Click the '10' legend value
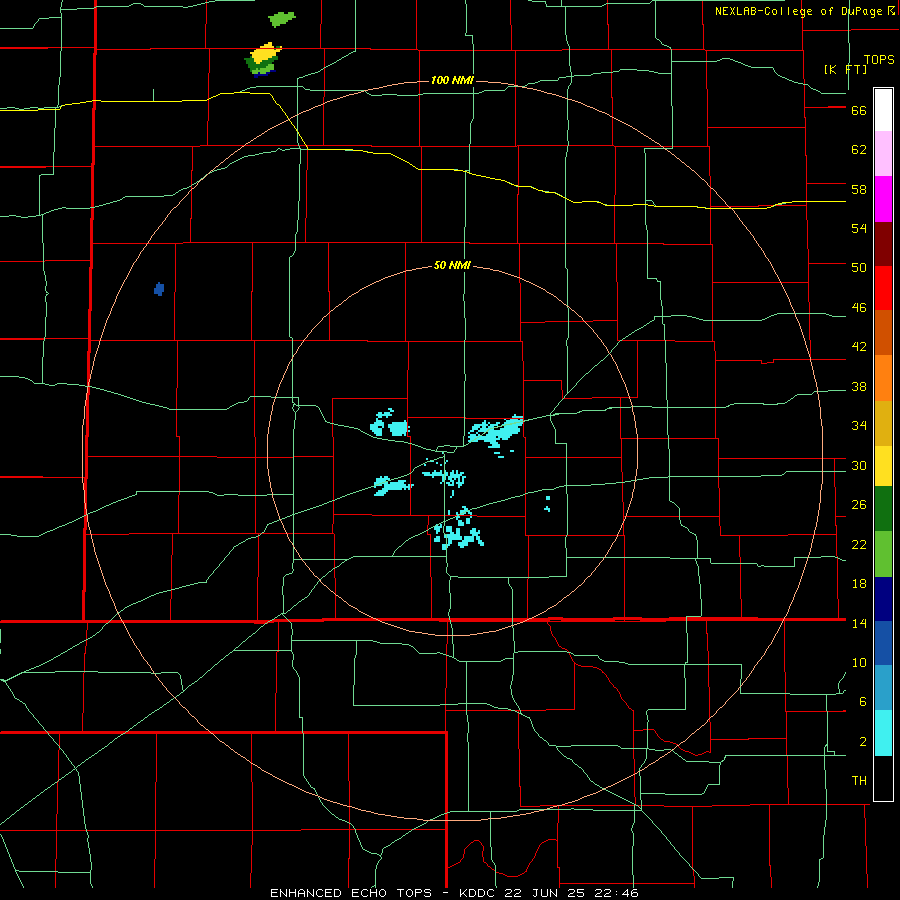This screenshot has height=900, width=900. 859,663
